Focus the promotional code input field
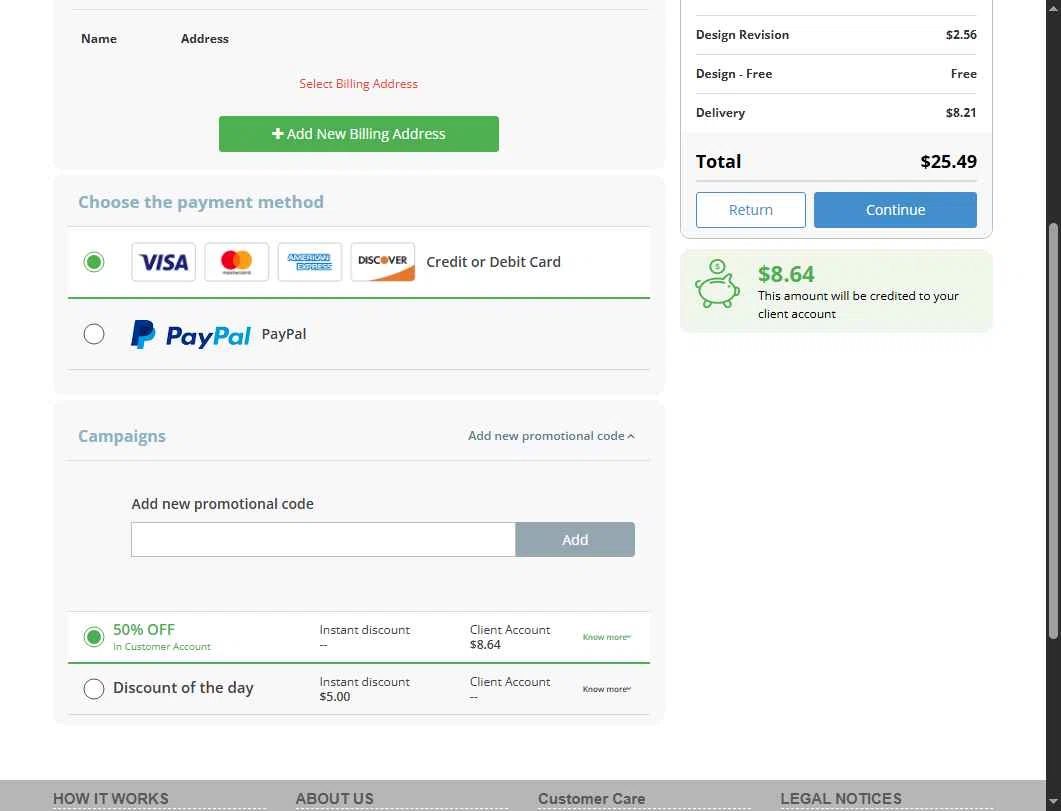The width and height of the screenshot is (1061, 811). click(323, 540)
